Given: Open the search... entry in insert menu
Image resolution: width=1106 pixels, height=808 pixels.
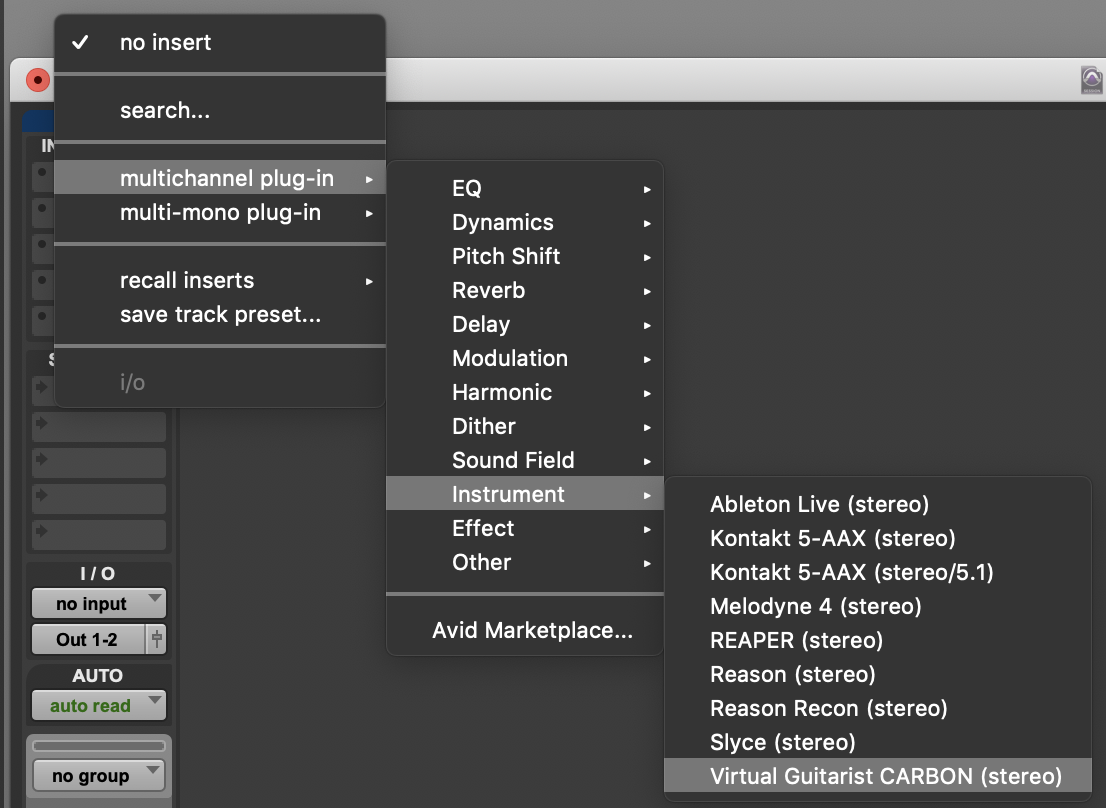Looking at the screenshot, I should [219, 110].
